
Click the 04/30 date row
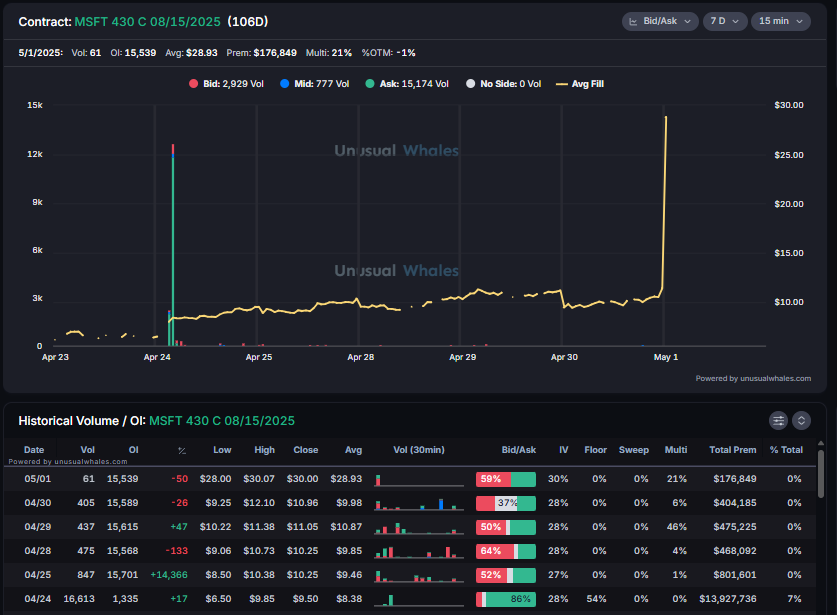pos(410,503)
